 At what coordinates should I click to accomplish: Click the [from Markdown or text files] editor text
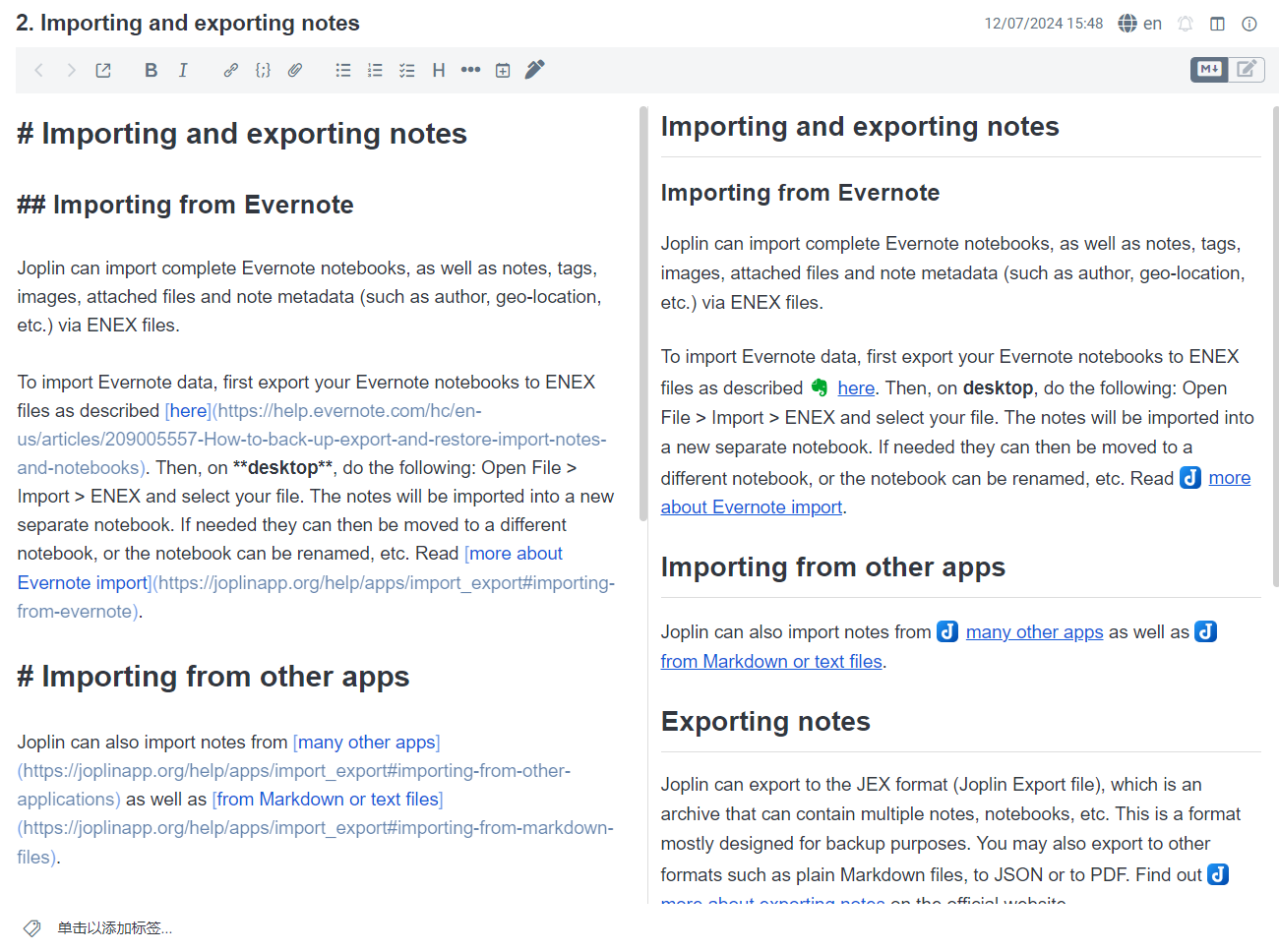point(328,799)
